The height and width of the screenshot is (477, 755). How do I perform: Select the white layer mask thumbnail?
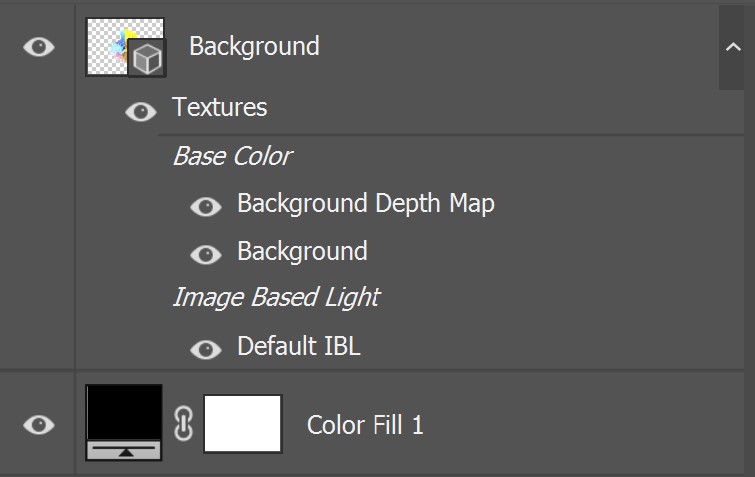coord(243,424)
